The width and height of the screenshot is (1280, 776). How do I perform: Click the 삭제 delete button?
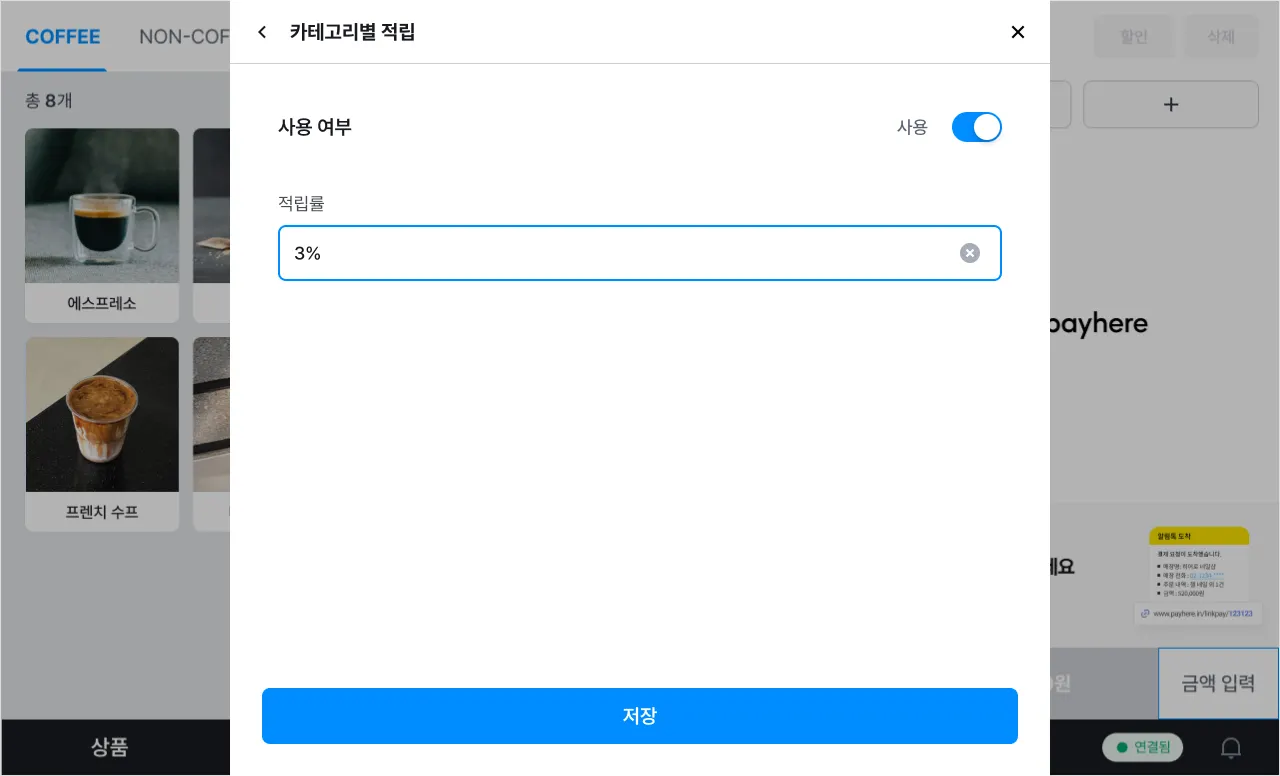tap(1220, 37)
